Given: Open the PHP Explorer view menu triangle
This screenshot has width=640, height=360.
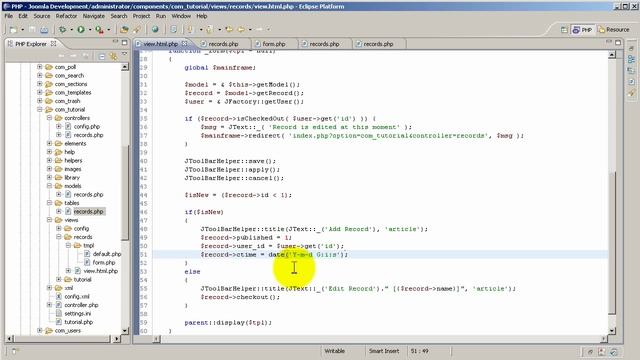Looking at the screenshot, I should click(124, 54).
